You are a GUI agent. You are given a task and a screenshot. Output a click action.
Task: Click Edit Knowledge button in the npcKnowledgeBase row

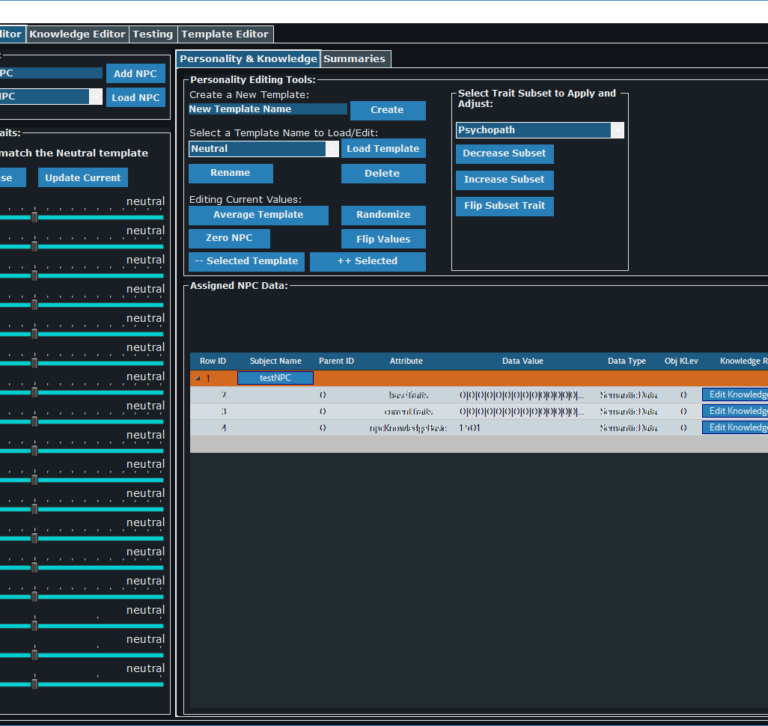click(x=735, y=428)
